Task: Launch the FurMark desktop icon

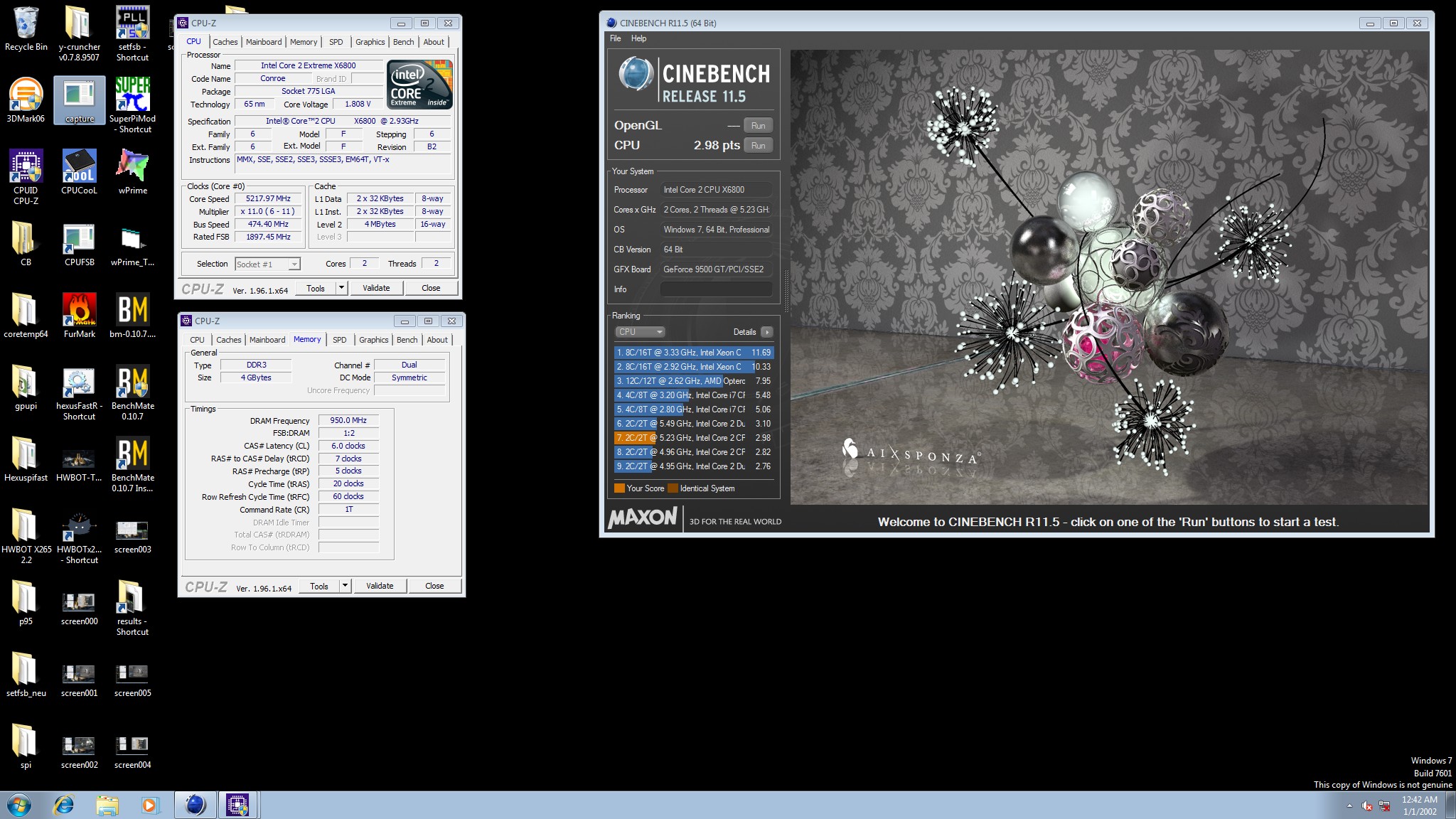Action: [79, 316]
